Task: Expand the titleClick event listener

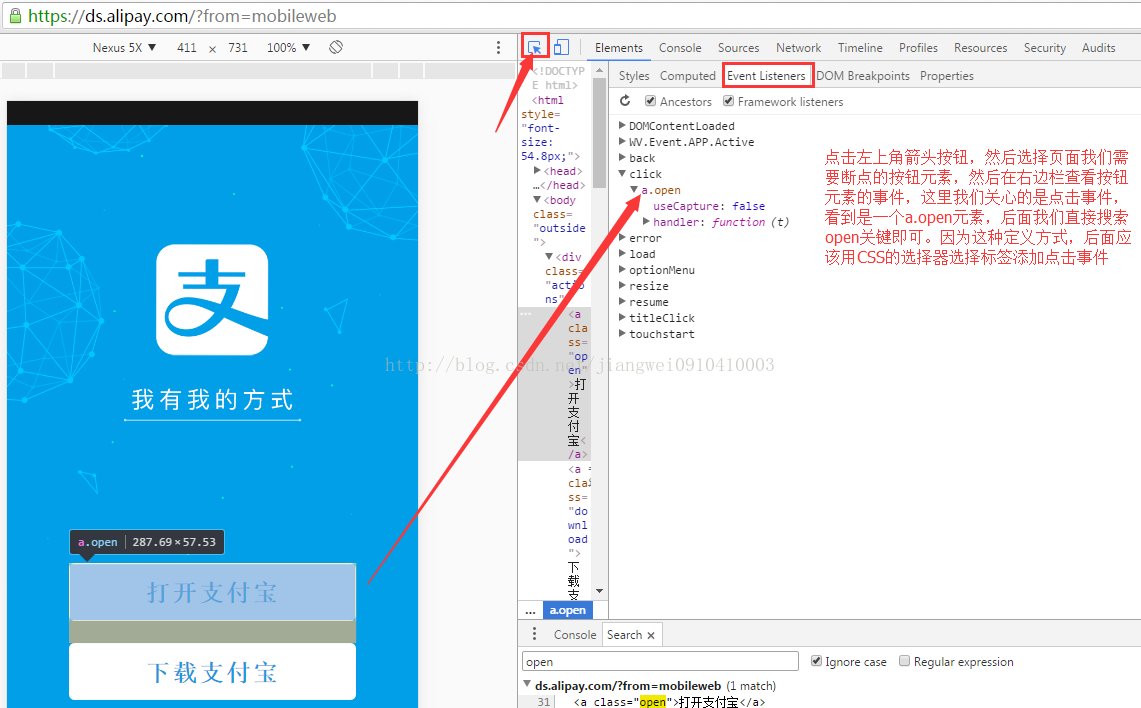Action: pos(622,317)
